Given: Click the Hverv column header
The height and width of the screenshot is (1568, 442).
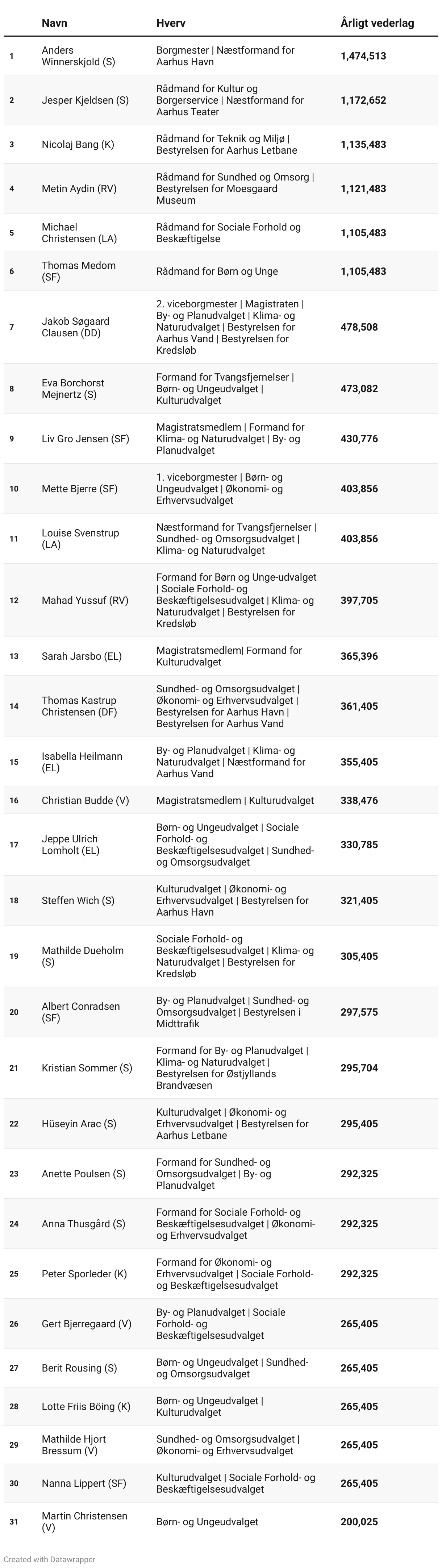Looking at the screenshot, I should point(171,23).
